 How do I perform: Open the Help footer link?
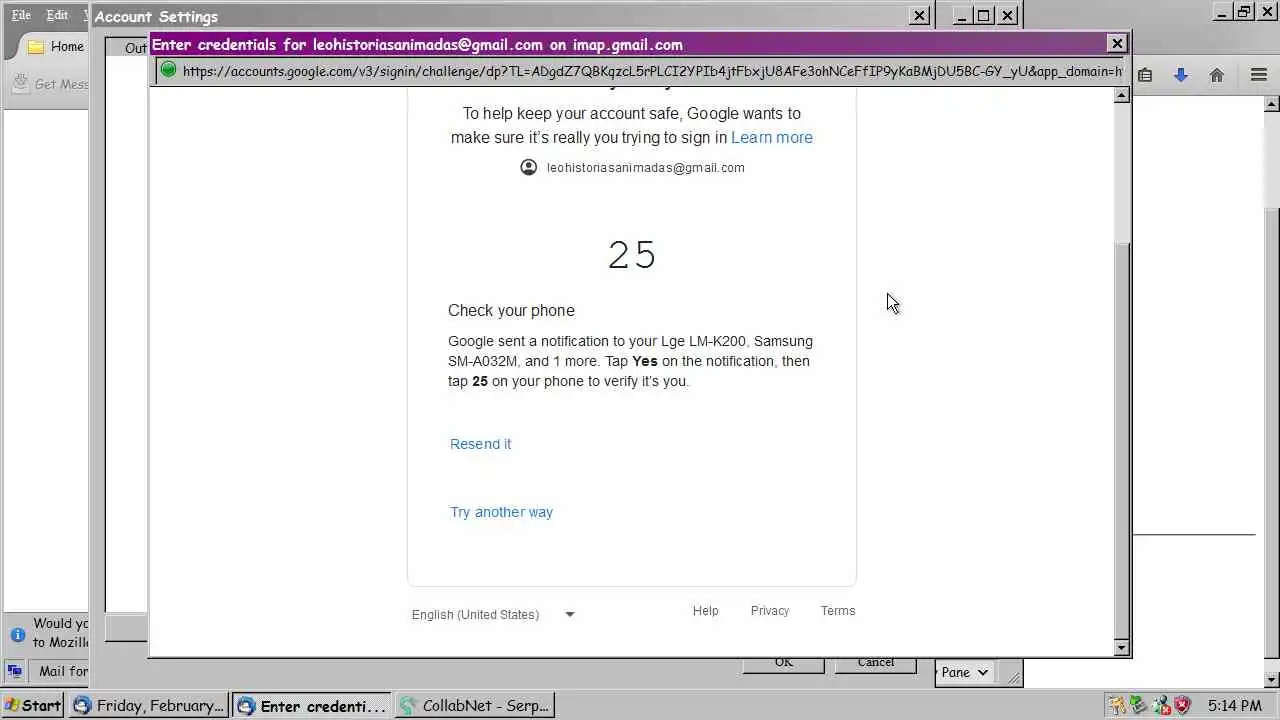706,611
